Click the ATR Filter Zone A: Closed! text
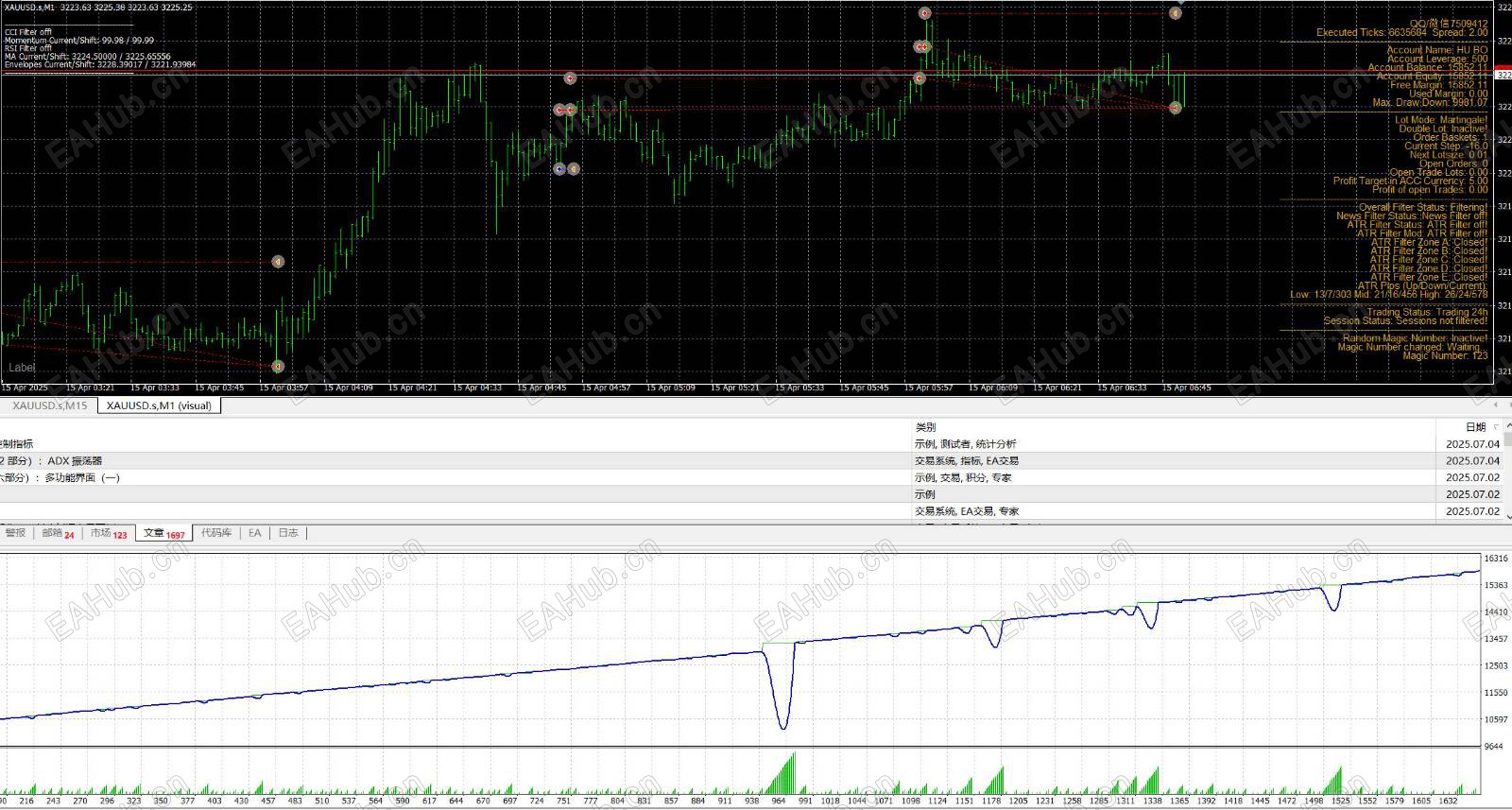The width and height of the screenshot is (1512, 810). (1429, 243)
